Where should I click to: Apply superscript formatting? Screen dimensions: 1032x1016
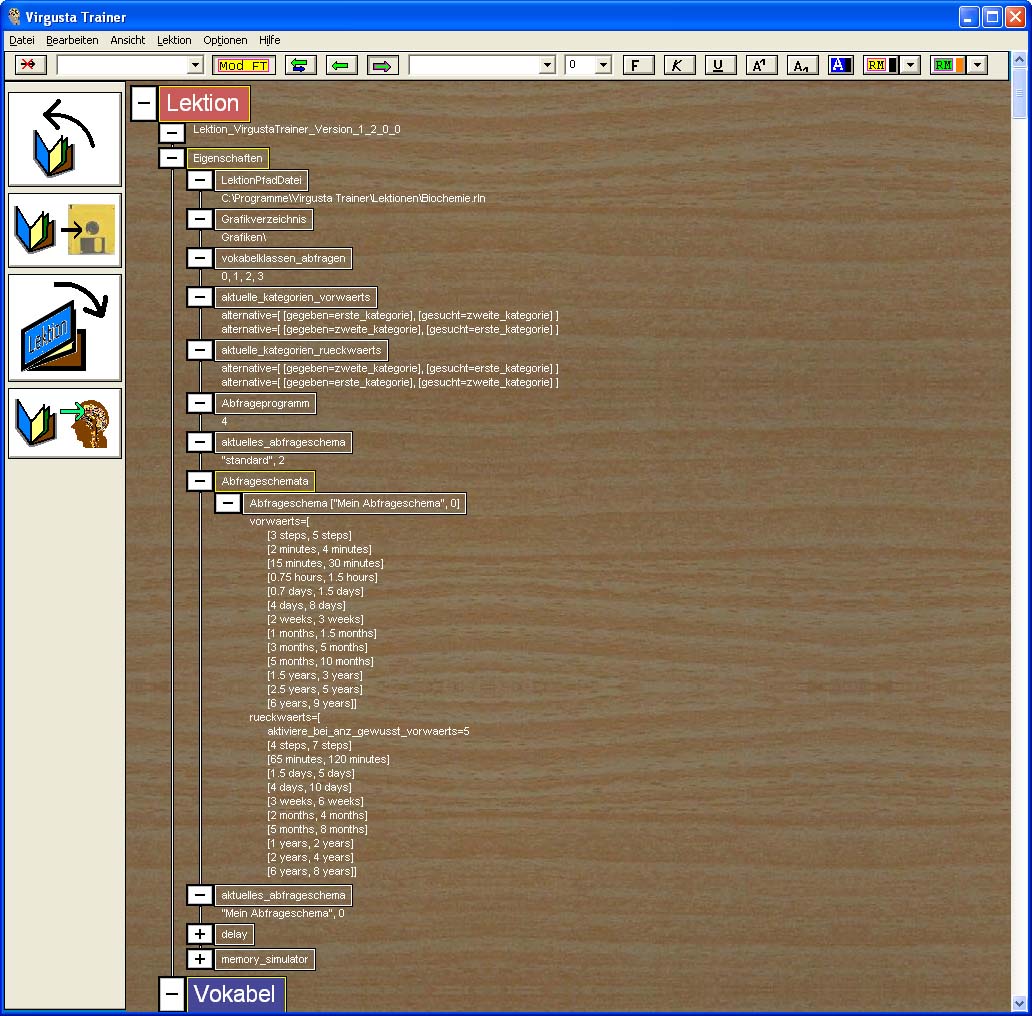[761, 65]
